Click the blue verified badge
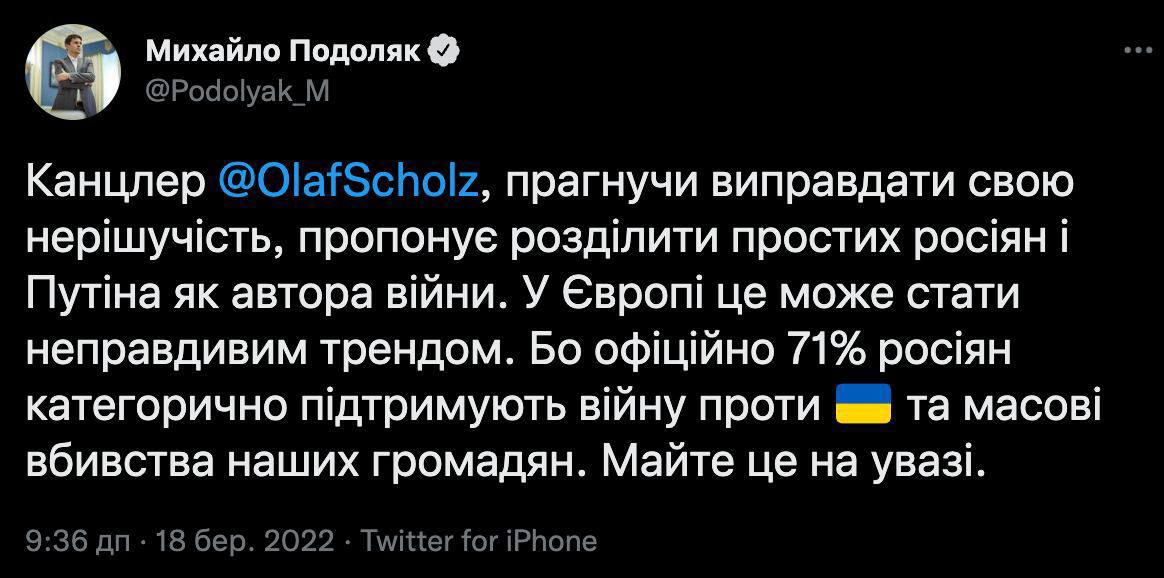The image size is (1164, 578). [x=444, y=51]
